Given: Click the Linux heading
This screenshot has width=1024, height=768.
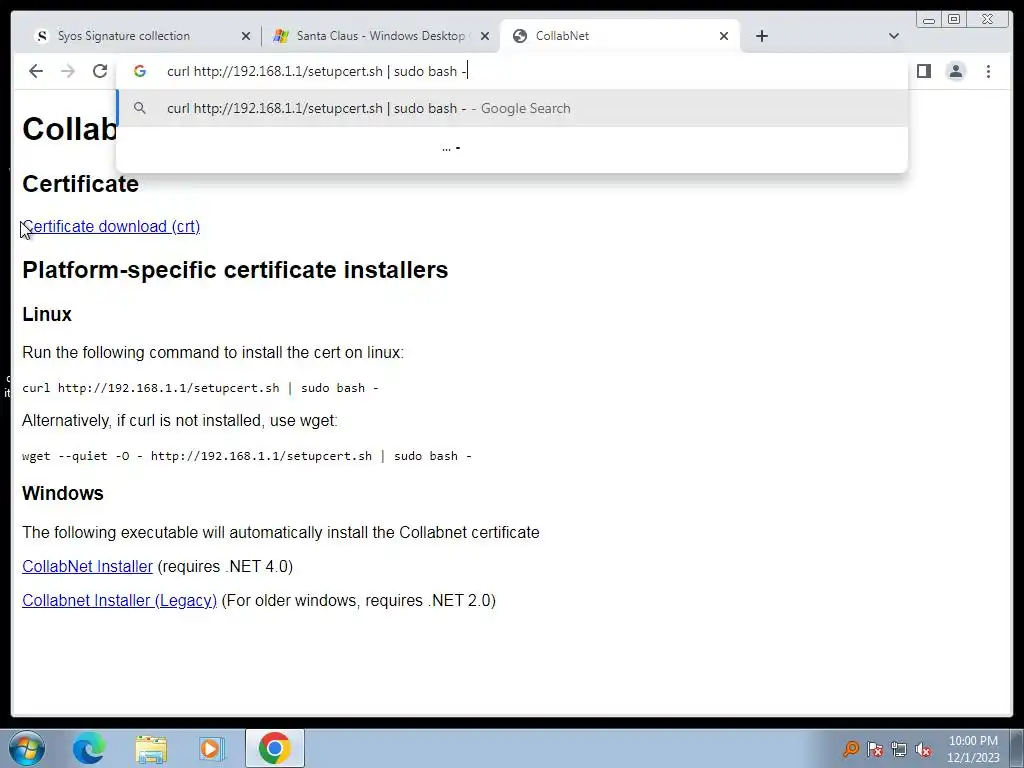Looking at the screenshot, I should pos(47,314).
